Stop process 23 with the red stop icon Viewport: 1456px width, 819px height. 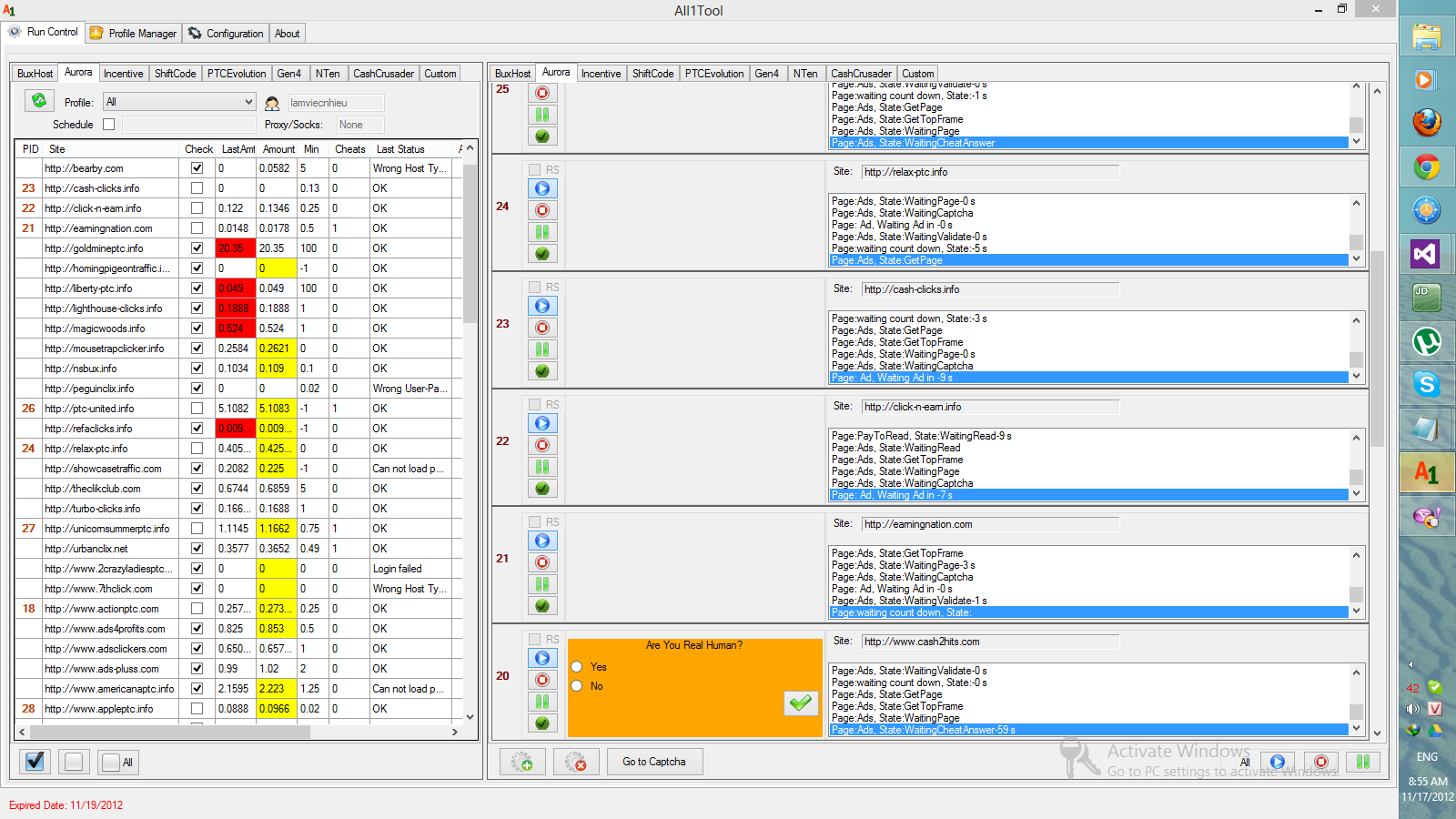pos(542,328)
